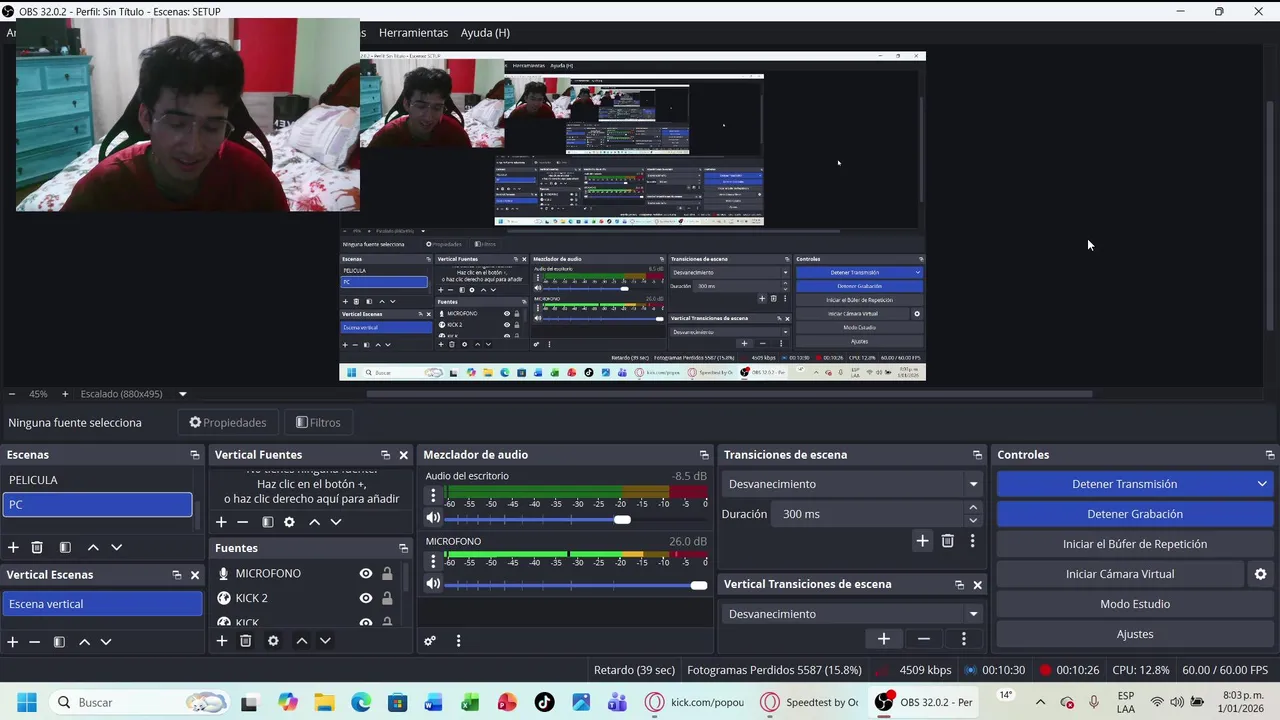
Task: Delete transition with trash icon in Transiciones
Action: tap(947, 541)
